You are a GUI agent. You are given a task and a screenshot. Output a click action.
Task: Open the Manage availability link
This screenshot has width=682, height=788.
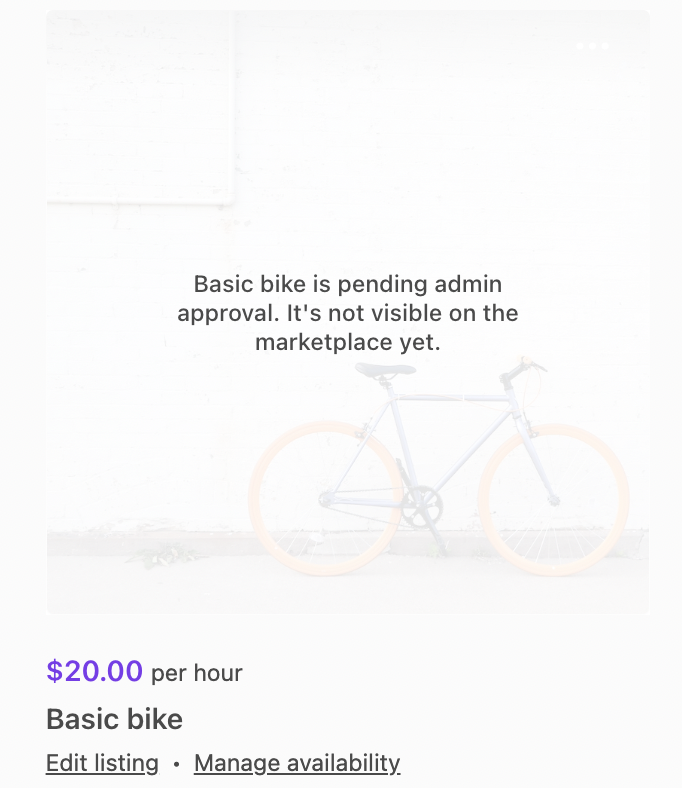[x=297, y=763]
